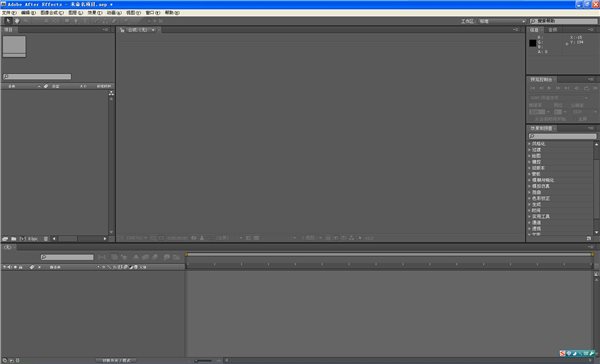The height and width of the screenshot is (364, 600).
Task: Switch to the 信息 Info tab
Action: point(534,29)
